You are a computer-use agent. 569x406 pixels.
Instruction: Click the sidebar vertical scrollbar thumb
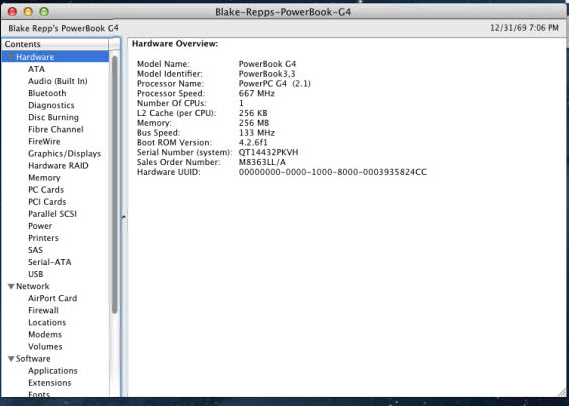(115, 184)
